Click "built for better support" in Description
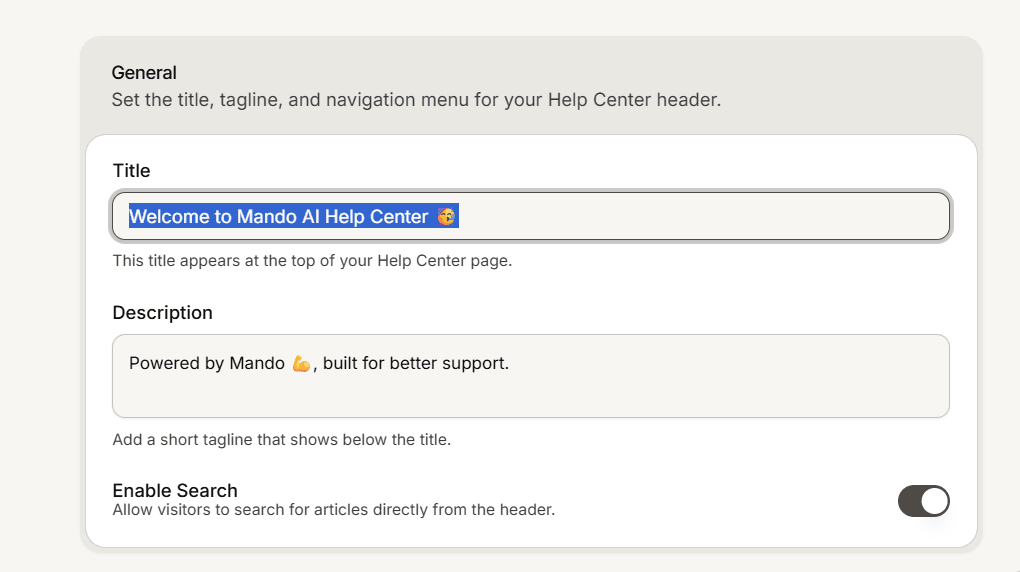The image size is (1020, 572). click(x=414, y=363)
